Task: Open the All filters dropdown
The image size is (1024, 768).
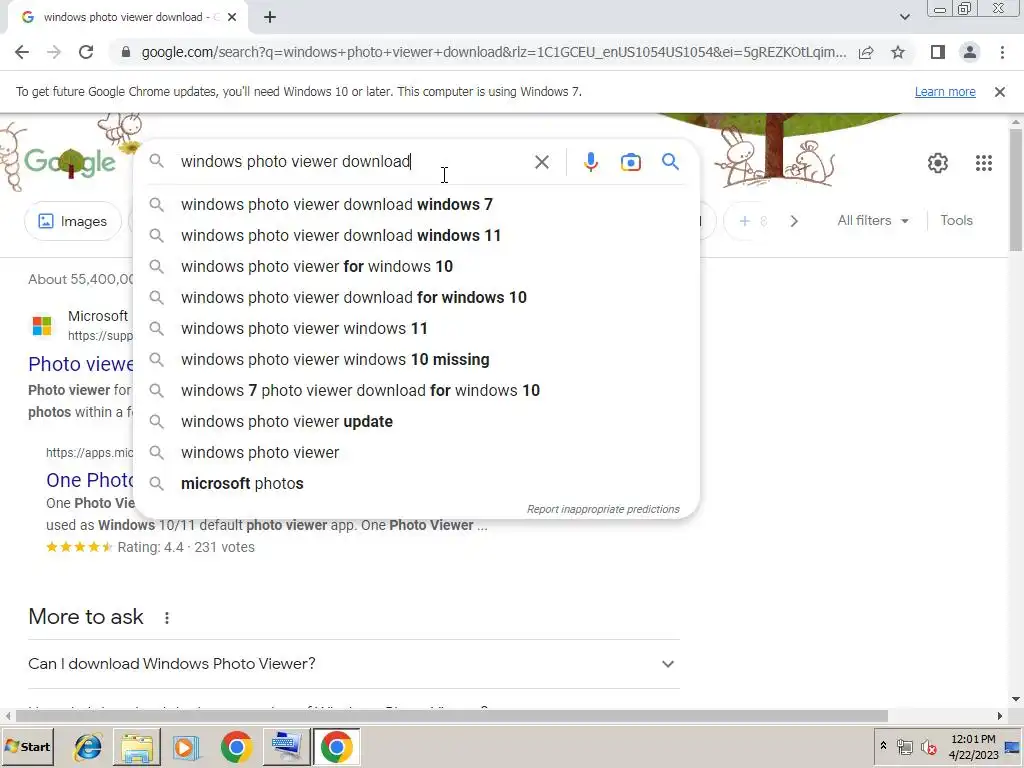Action: (872, 221)
